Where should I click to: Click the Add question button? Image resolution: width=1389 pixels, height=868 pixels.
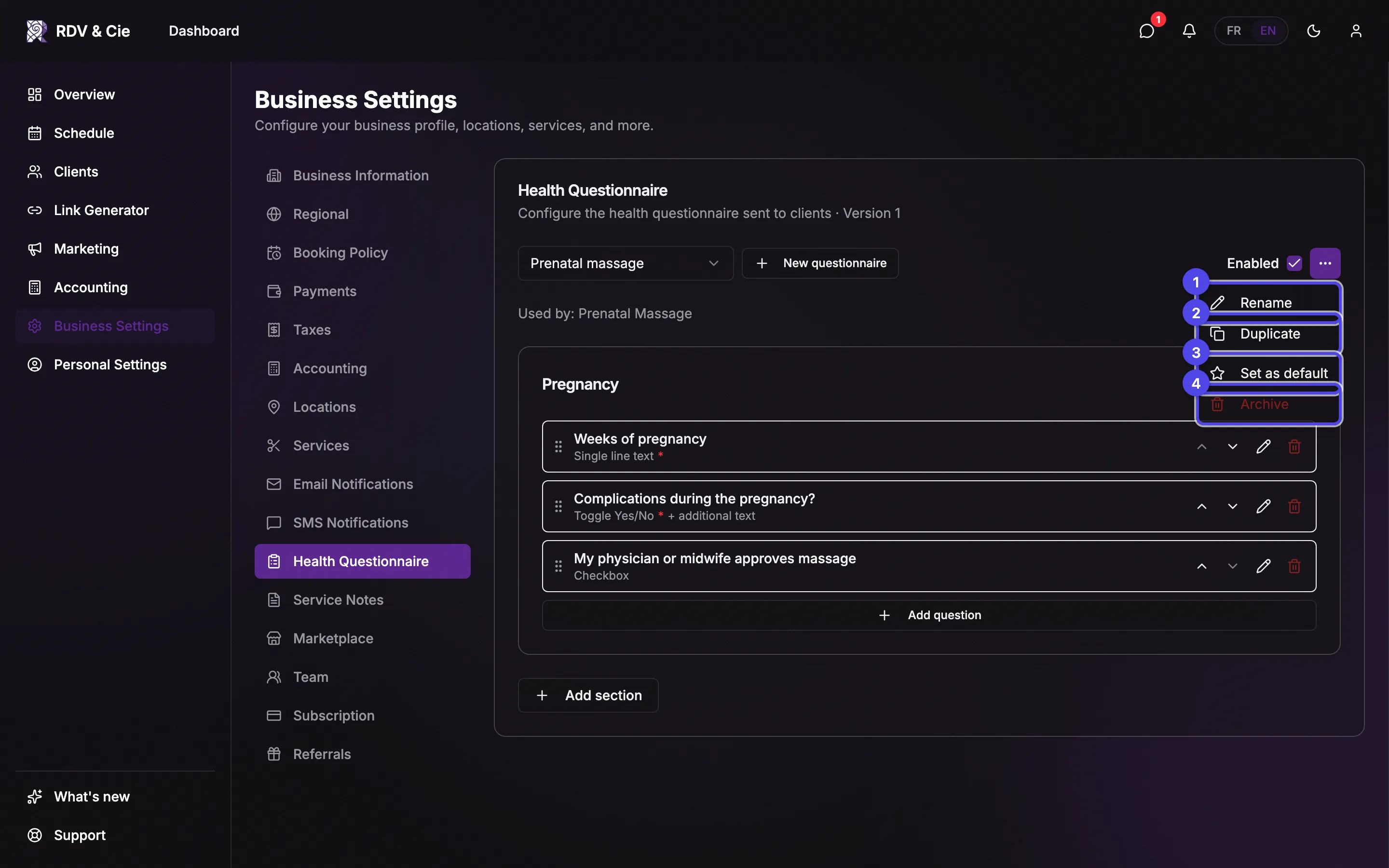tap(929, 615)
